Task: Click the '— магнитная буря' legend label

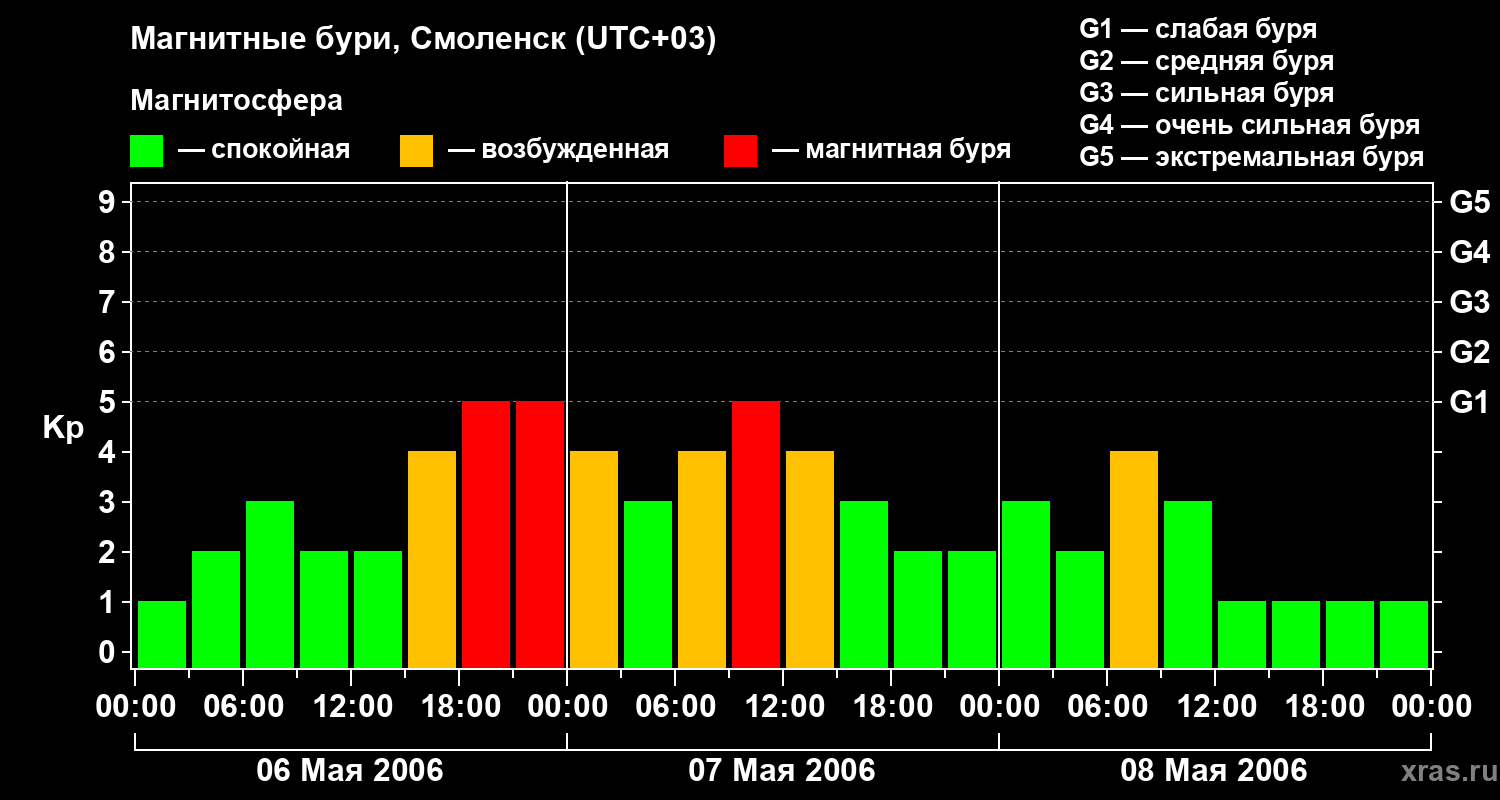Action: point(891,151)
